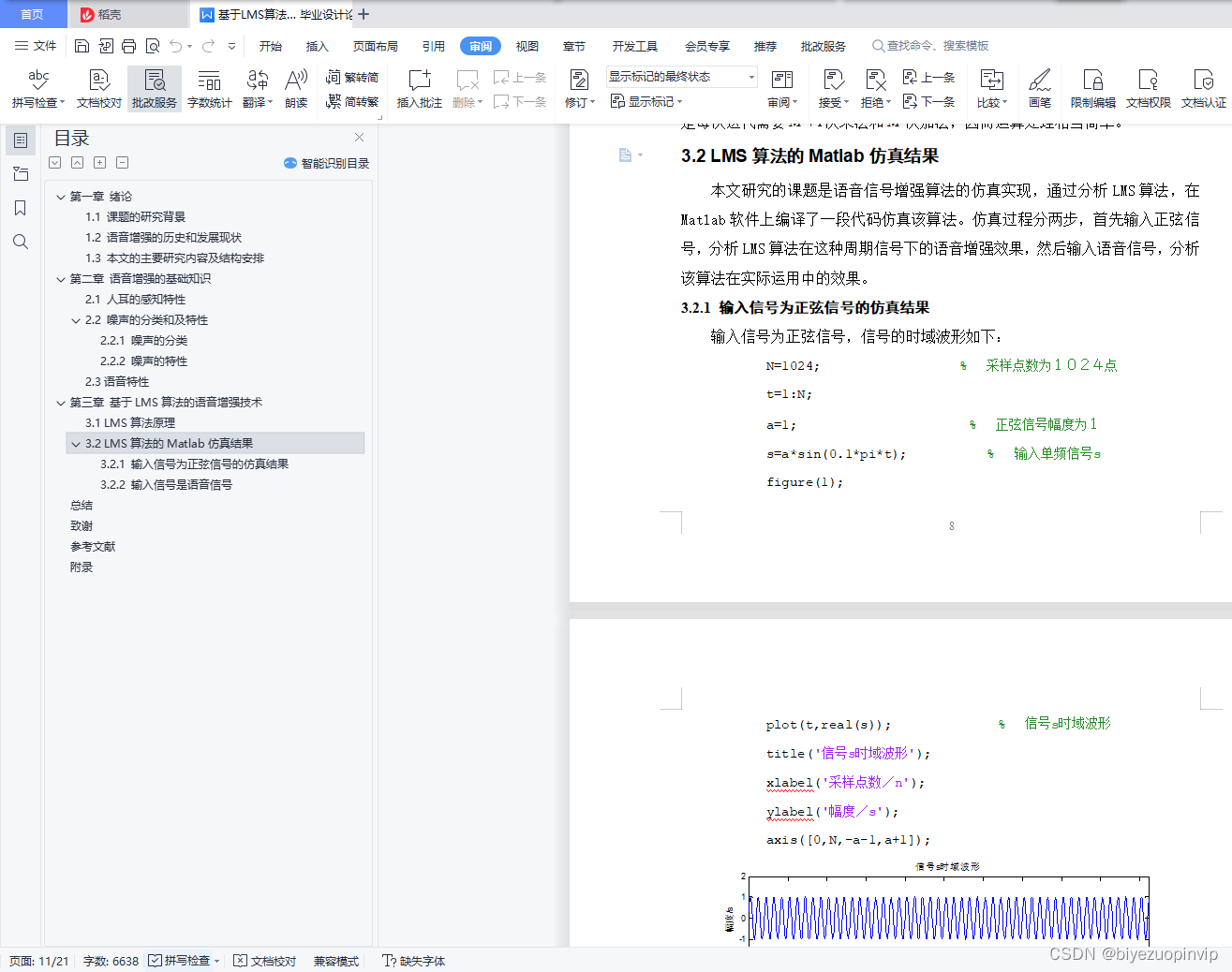Switch to the 插入 ribbon tab
Viewport: 1232px width, 972px height.
point(318,45)
